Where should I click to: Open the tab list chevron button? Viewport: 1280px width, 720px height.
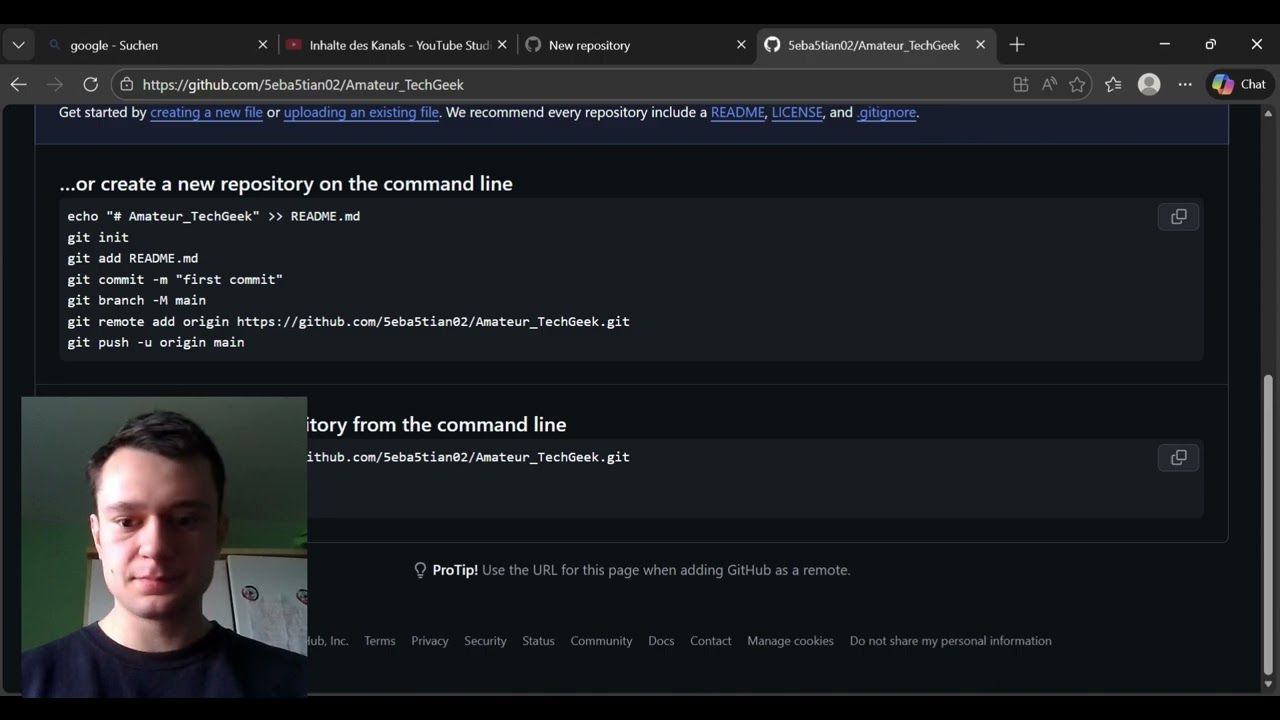18,45
